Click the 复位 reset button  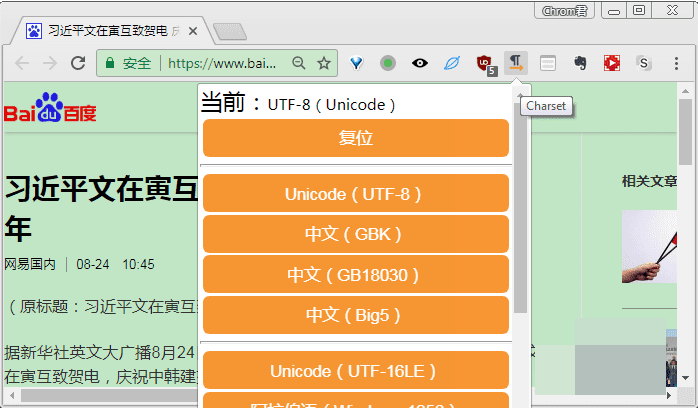(x=356, y=138)
